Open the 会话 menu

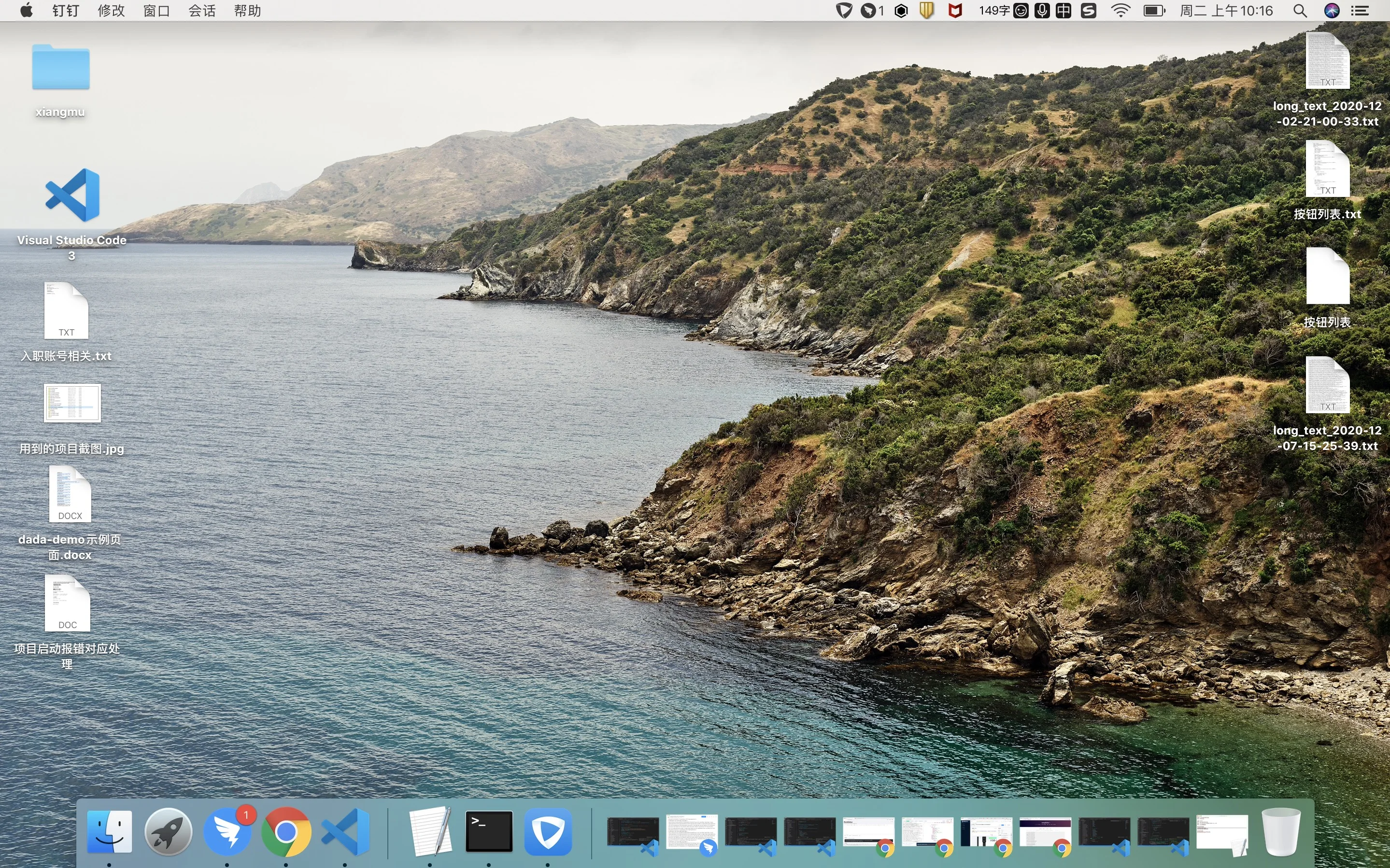coord(201,11)
